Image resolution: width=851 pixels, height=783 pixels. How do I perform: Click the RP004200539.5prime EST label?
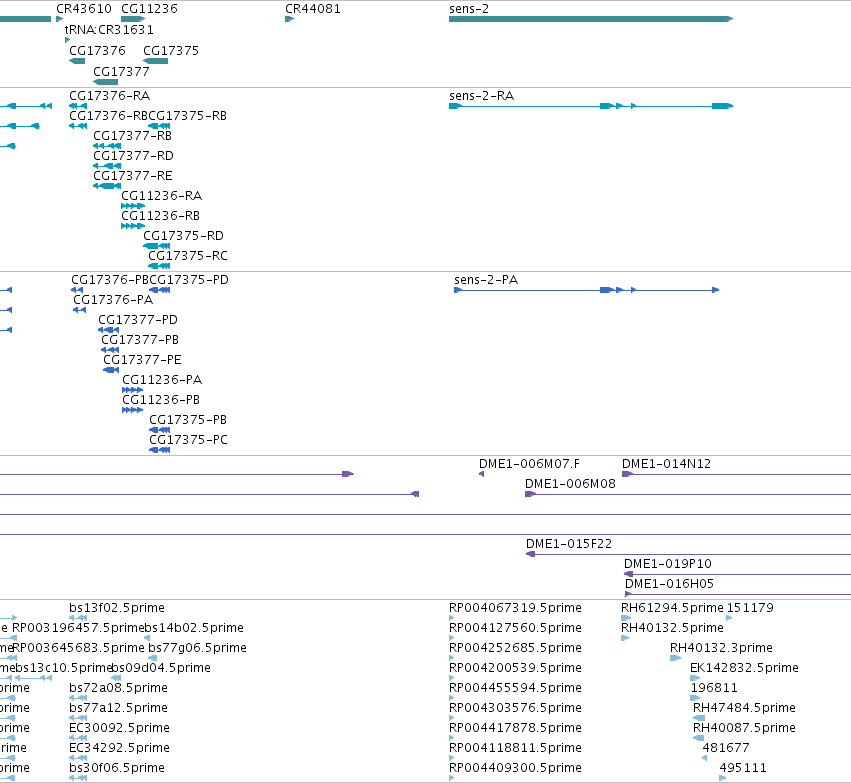pyautogui.click(x=515, y=668)
